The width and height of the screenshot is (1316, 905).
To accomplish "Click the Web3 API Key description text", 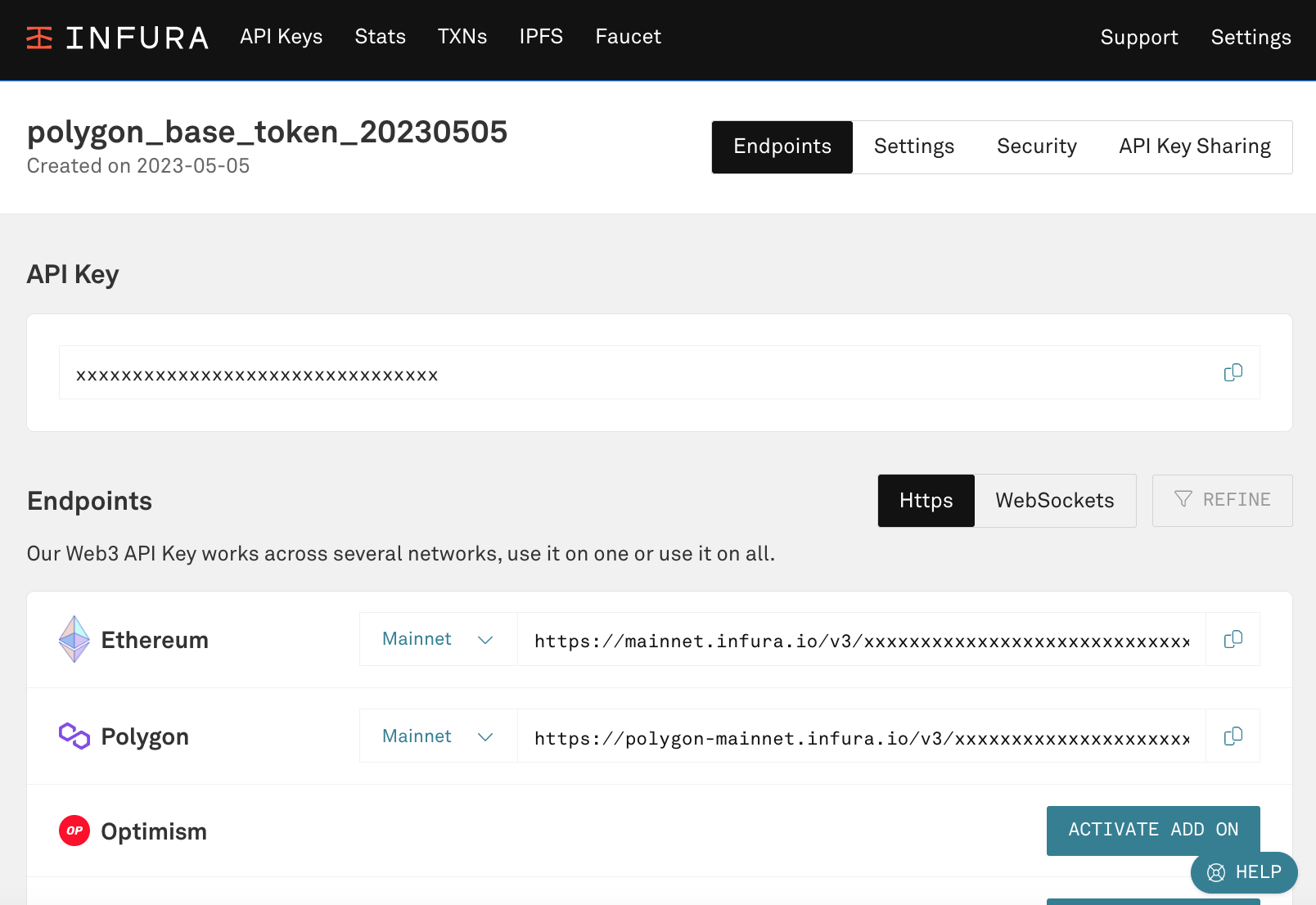I will (401, 554).
